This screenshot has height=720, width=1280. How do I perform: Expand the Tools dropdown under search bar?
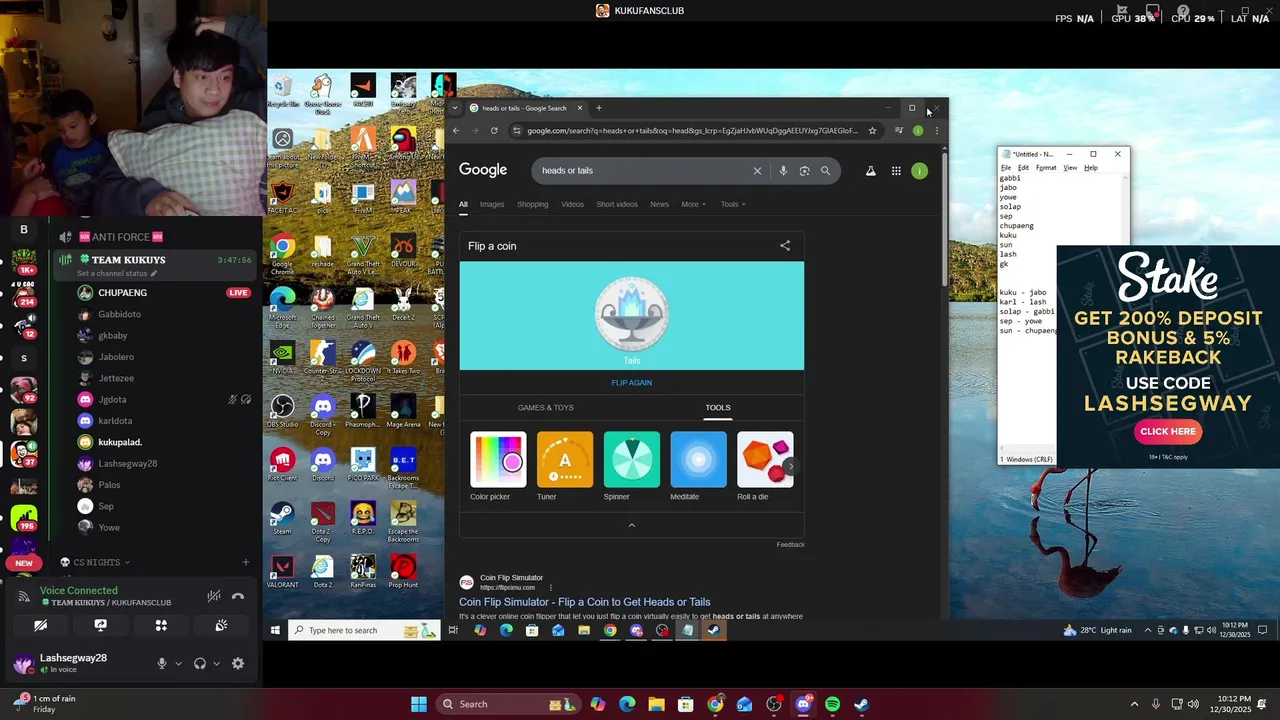click(x=733, y=204)
